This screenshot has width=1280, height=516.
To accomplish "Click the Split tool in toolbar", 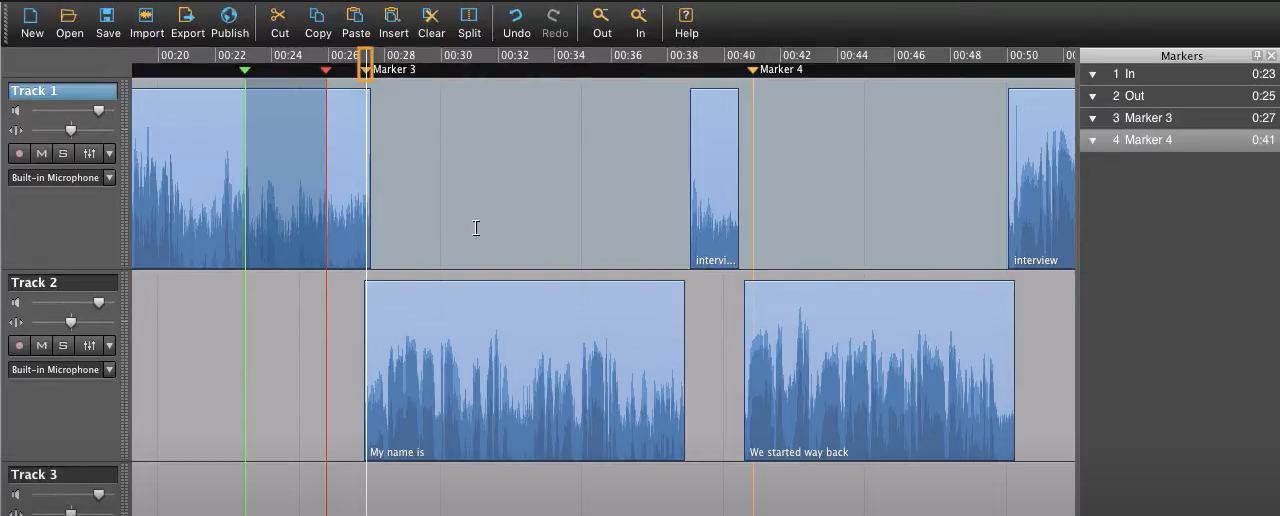I will (469, 16).
